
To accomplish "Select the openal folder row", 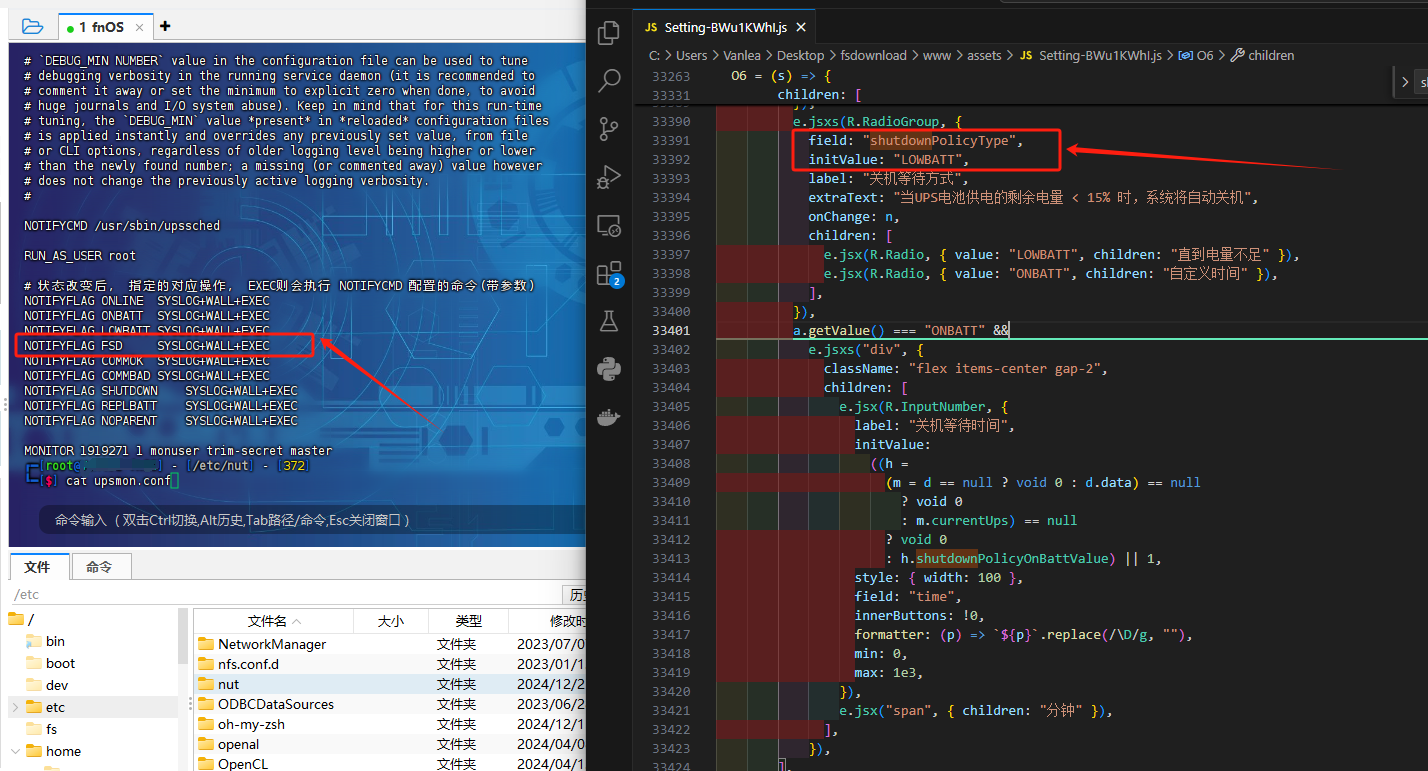I will tap(390, 744).
